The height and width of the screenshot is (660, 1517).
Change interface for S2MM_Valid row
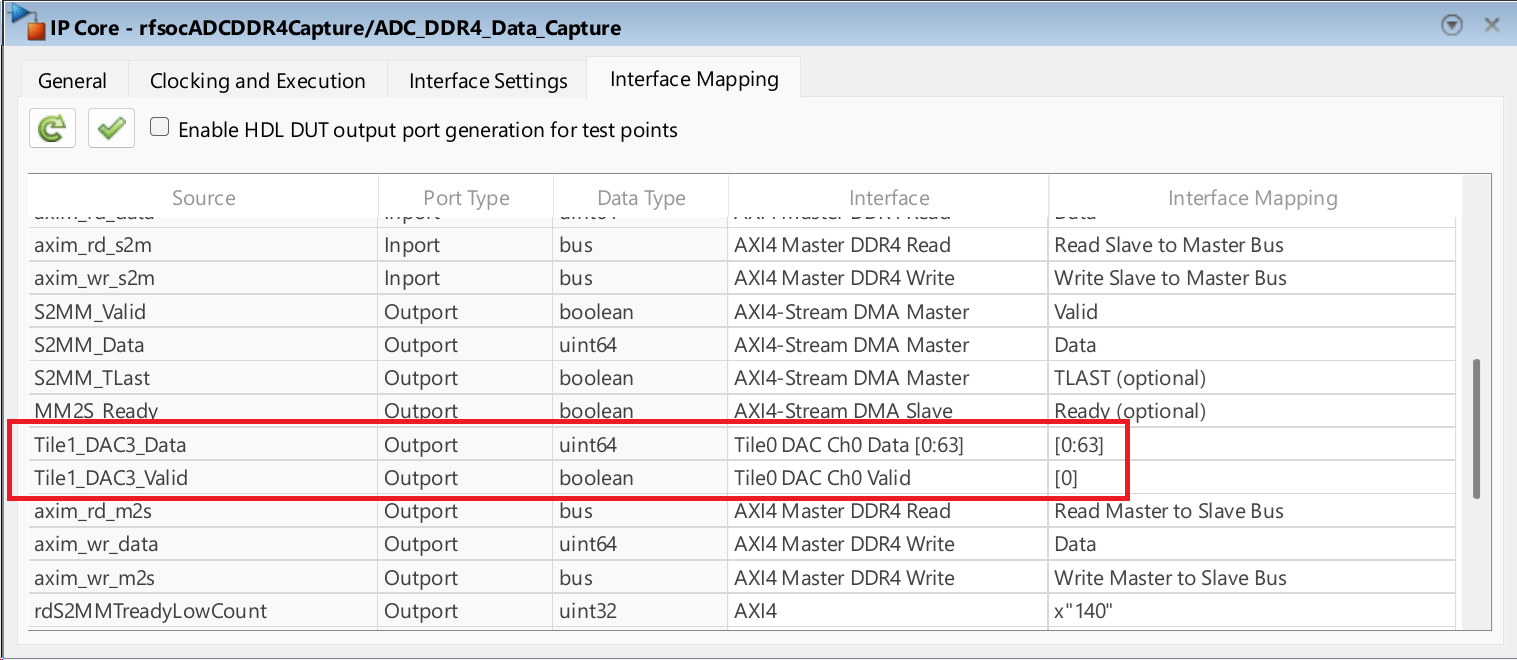[887, 312]
